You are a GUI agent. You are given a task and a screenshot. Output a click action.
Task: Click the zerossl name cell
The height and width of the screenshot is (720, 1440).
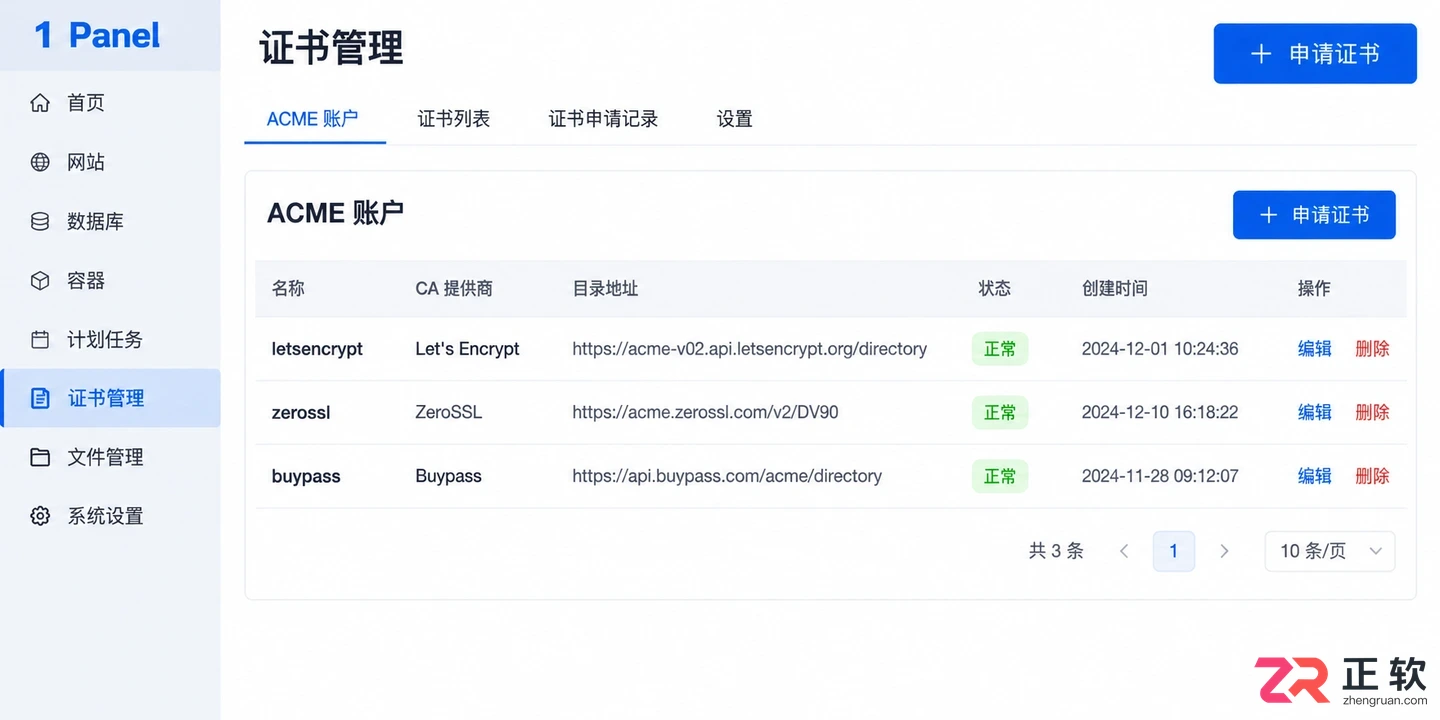(301, 412)
